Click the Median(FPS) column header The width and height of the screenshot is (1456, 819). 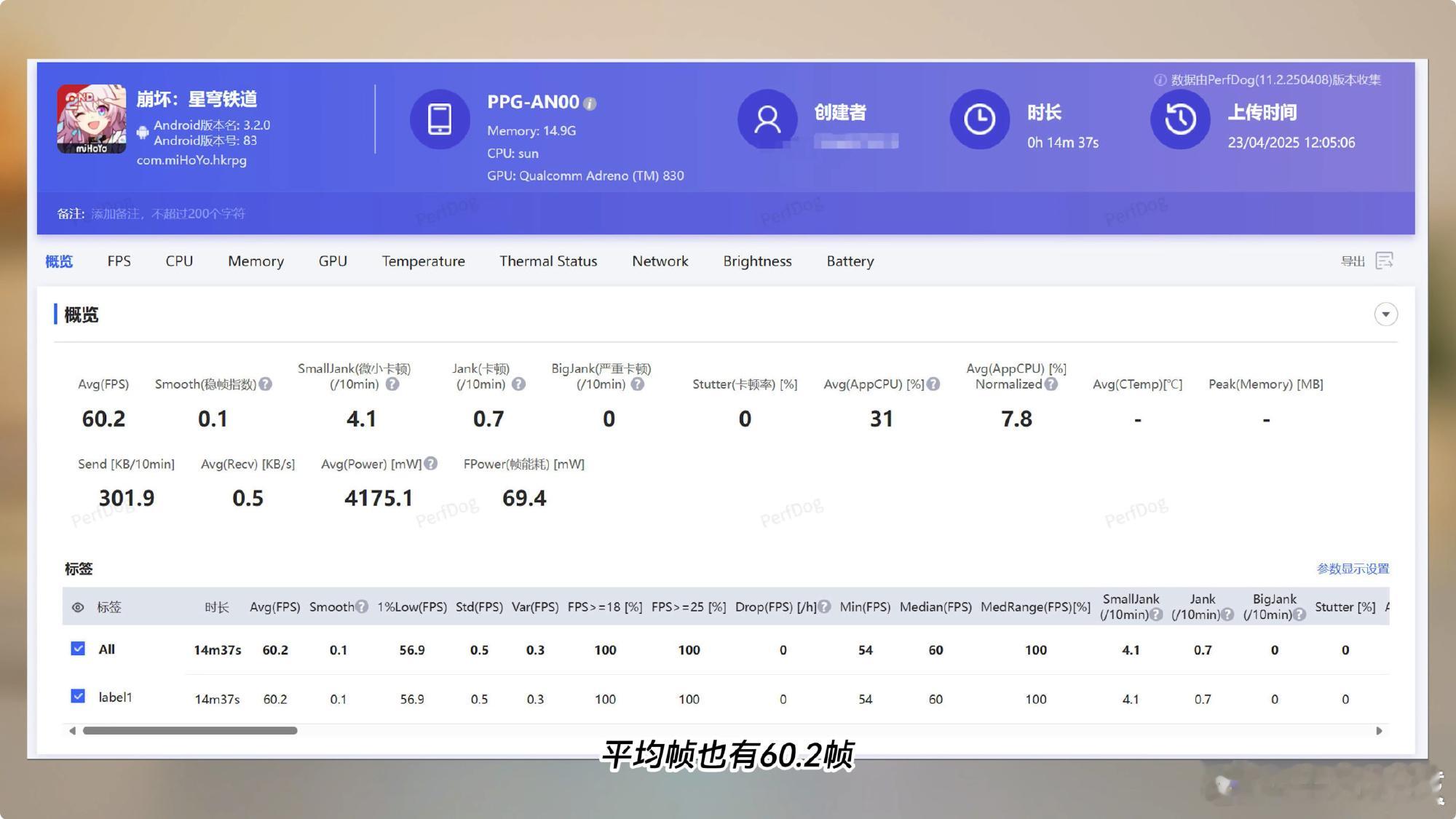935,607
